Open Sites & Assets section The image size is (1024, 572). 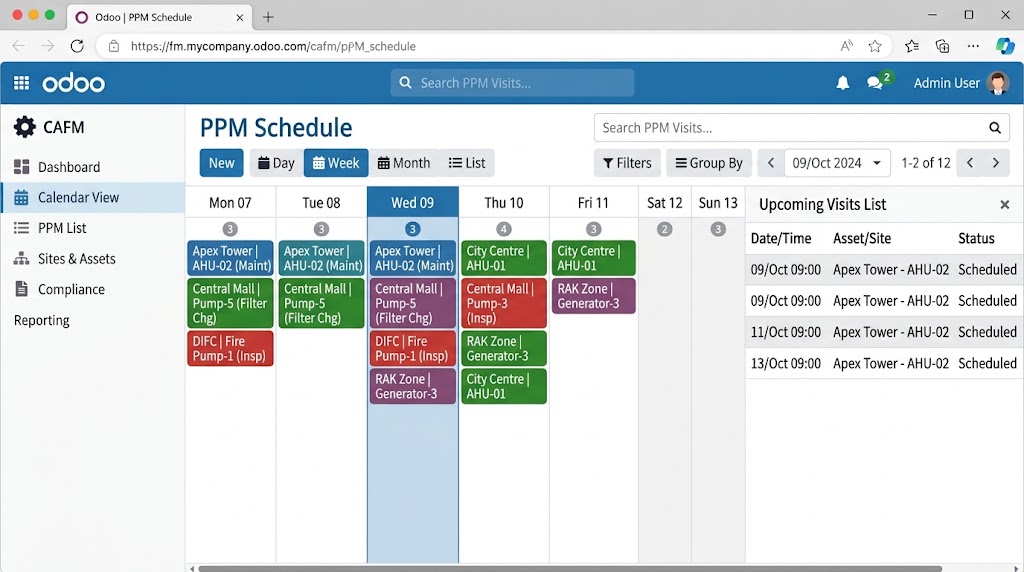[x=93, y=259]
